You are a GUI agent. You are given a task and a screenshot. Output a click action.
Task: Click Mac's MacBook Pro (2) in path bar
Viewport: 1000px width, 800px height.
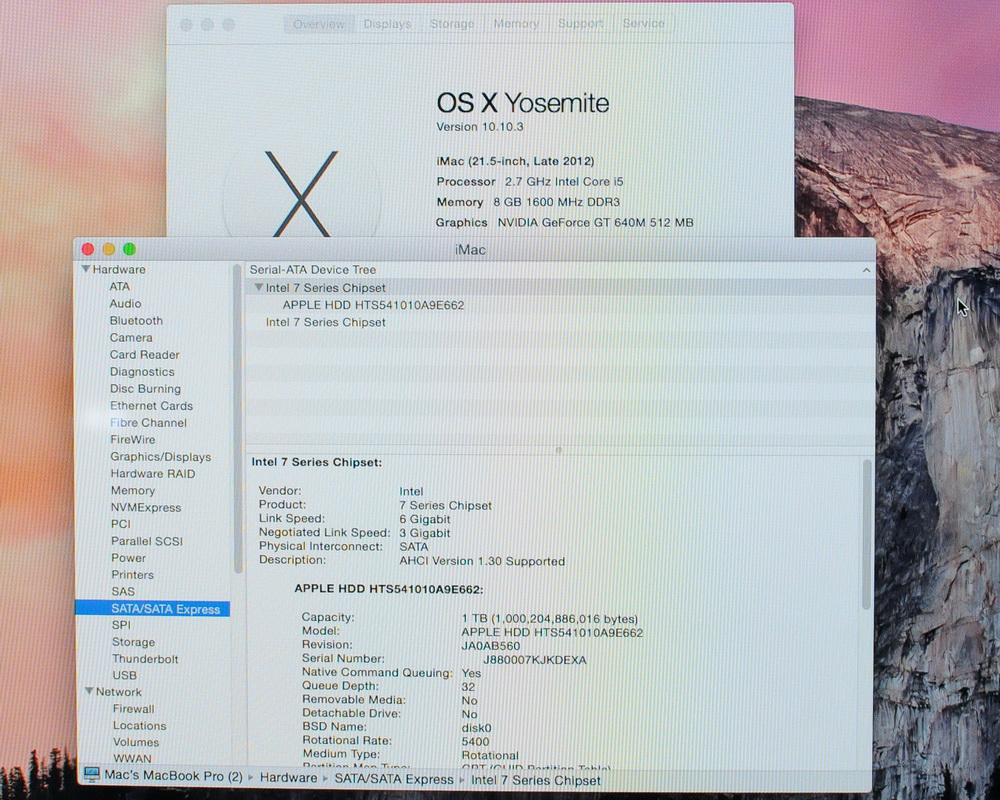click(x=173, y=776)
